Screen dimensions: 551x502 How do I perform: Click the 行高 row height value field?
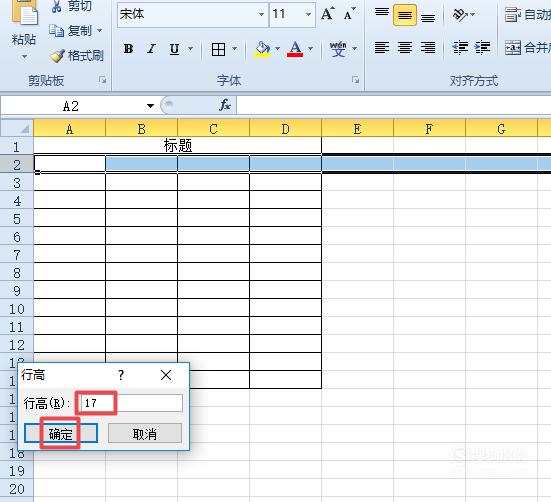click(x=131, y=403)
